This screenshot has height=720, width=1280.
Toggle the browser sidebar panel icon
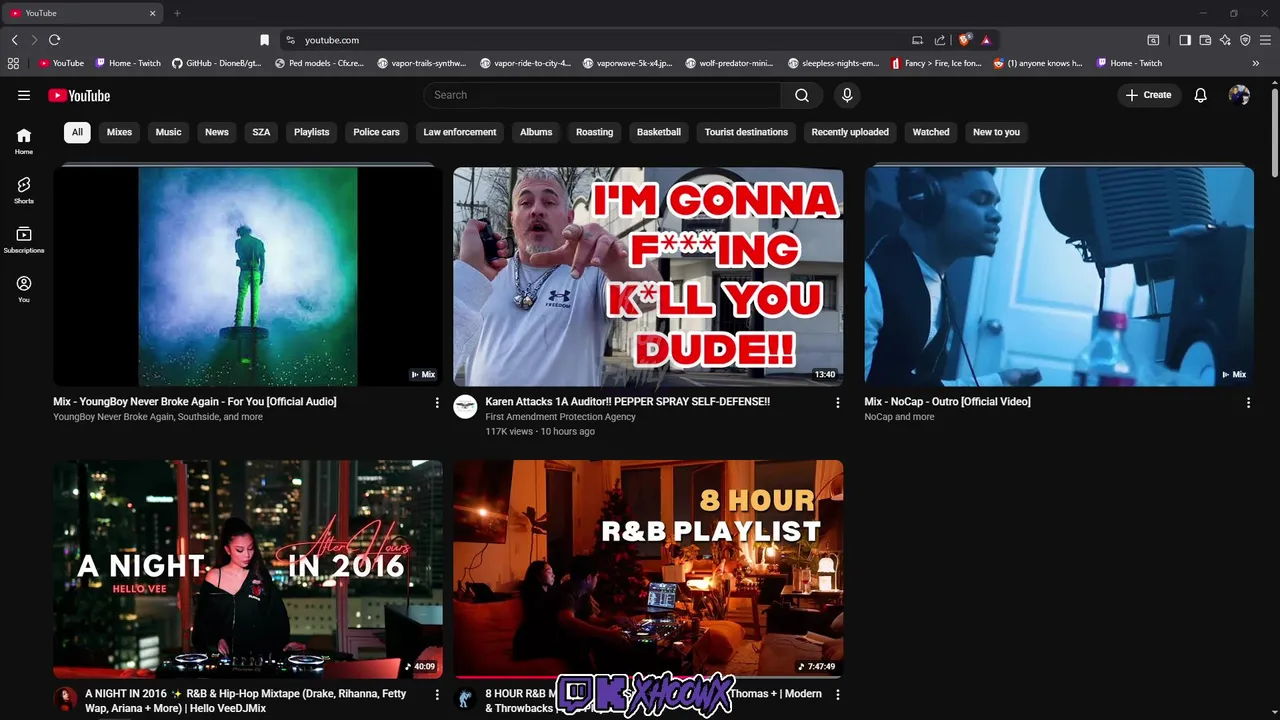(x=1185, y=40)
